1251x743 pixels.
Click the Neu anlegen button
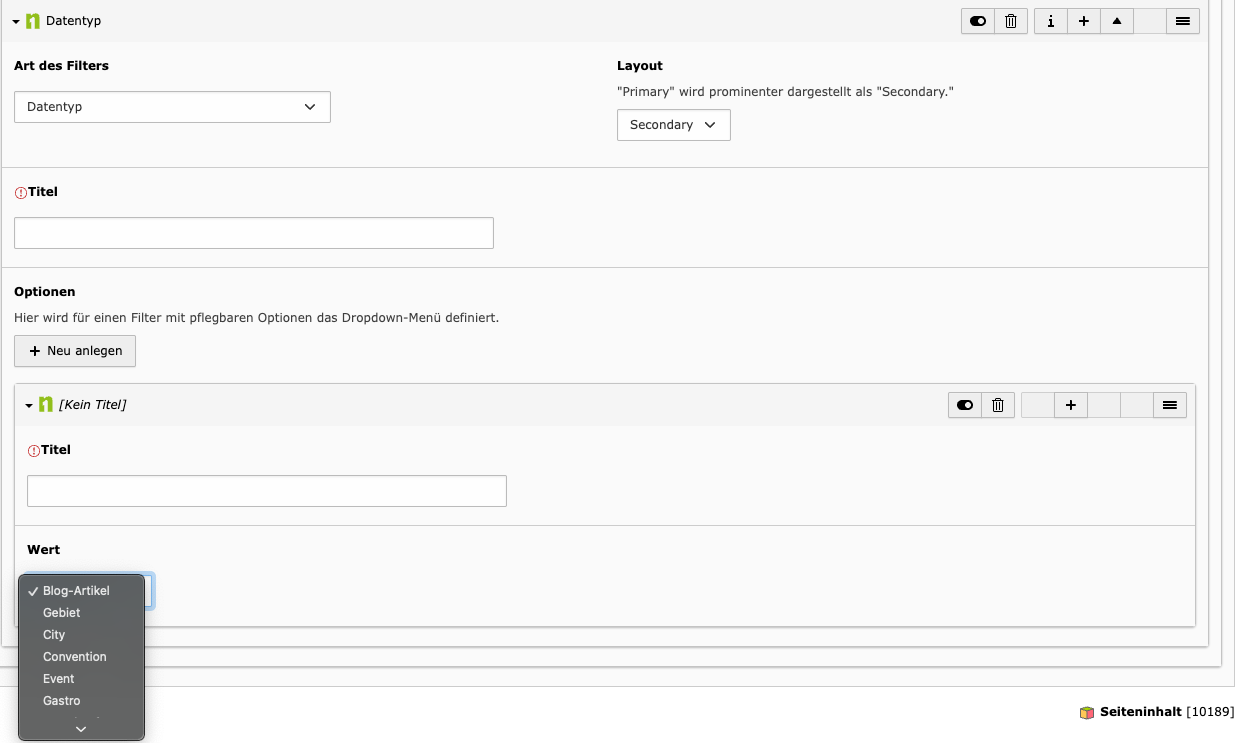[75, 351]
